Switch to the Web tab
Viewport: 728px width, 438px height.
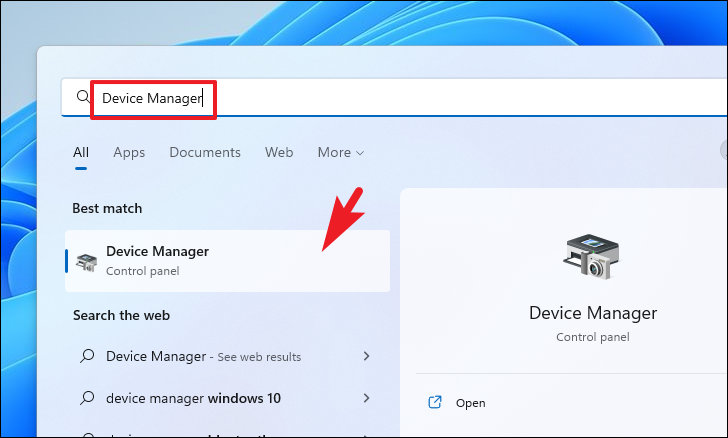(279, 152)
